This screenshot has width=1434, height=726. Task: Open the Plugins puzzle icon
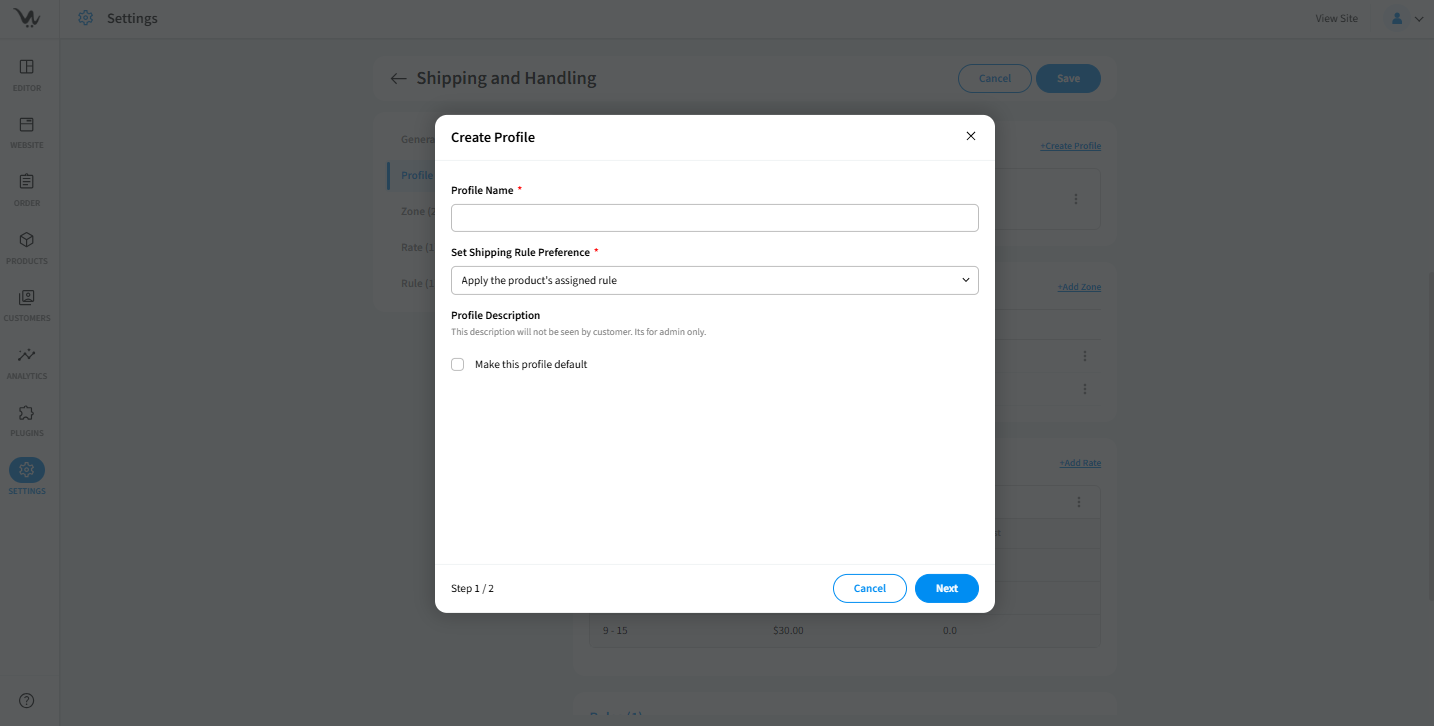coord(27,413)
